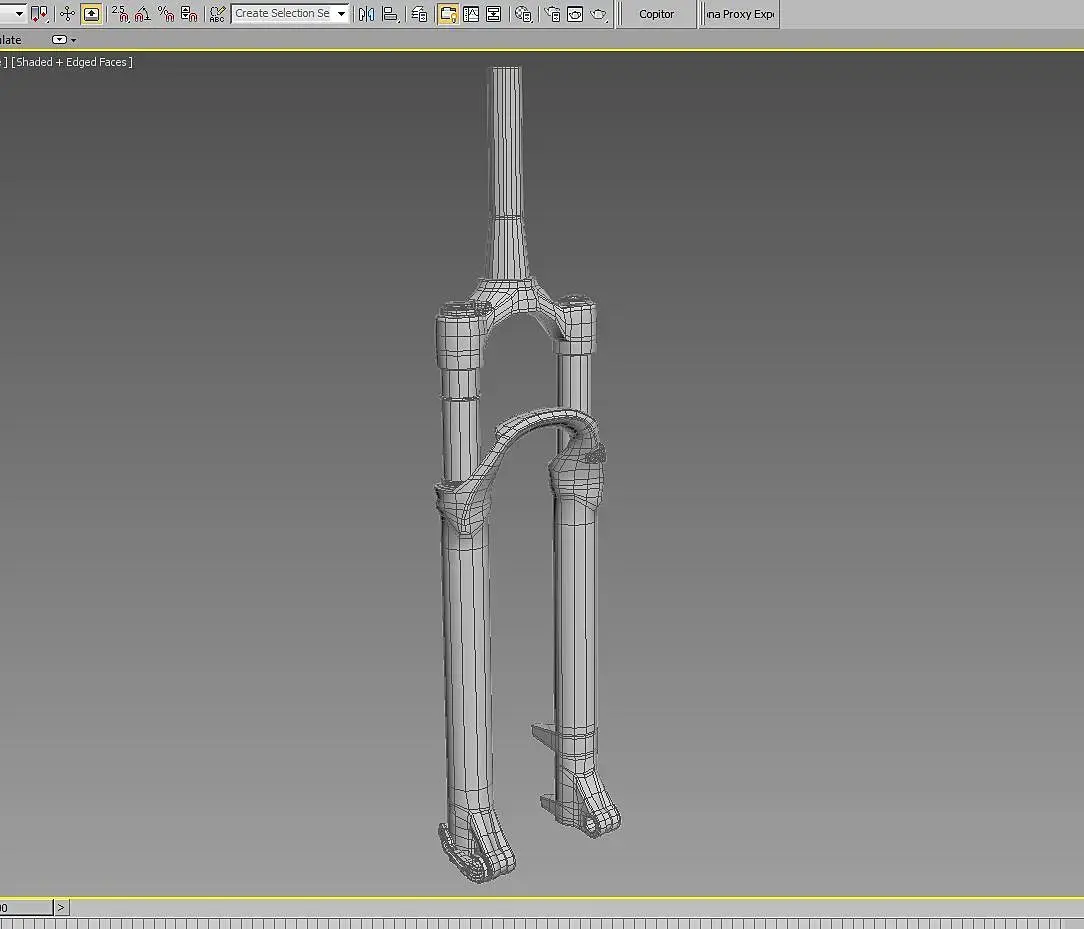Toggle the 2.5D Snaps button

click(120, 14)
